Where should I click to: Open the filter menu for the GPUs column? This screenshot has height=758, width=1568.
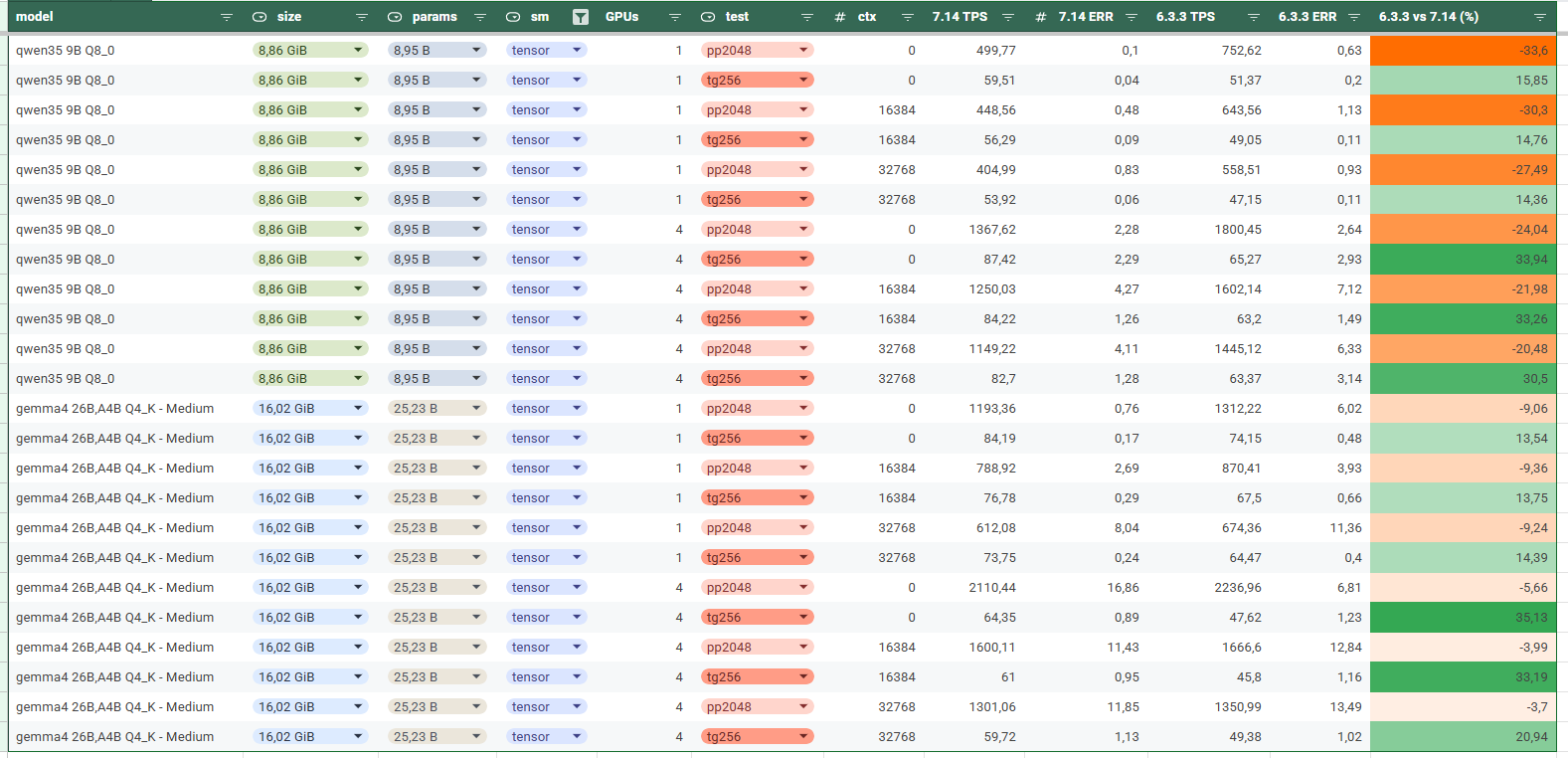675,17
